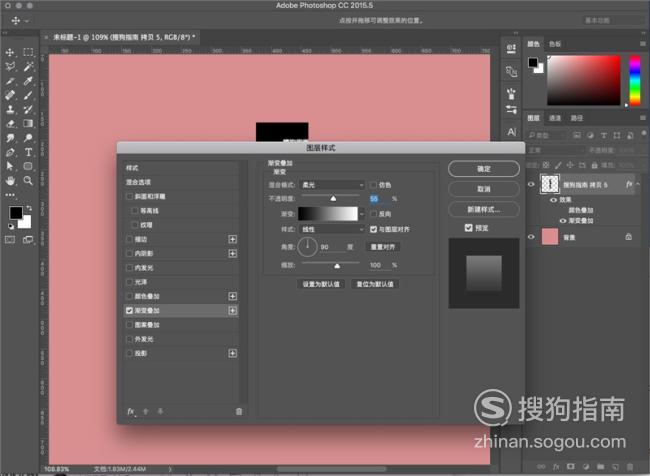Select the Move tool in the toolbox
Screen dimensions: 650x476
(x=10, y=52)
